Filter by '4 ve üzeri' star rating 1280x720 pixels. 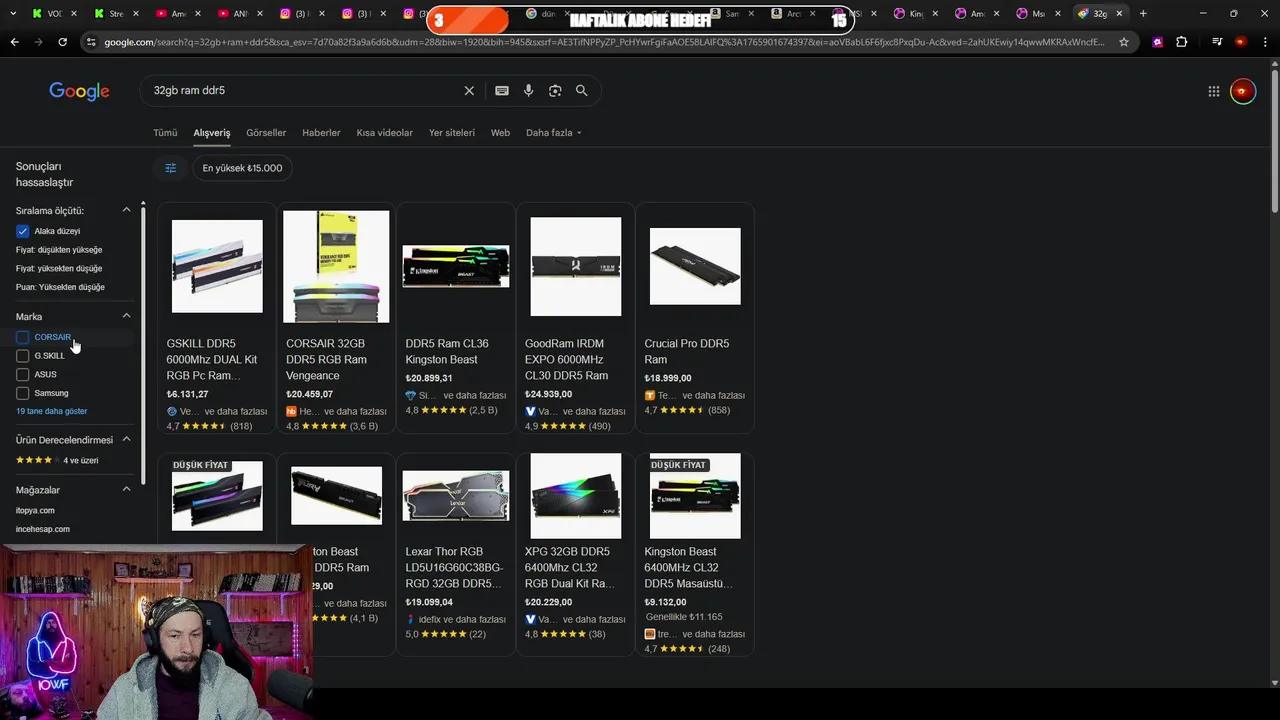coord(57,460)
